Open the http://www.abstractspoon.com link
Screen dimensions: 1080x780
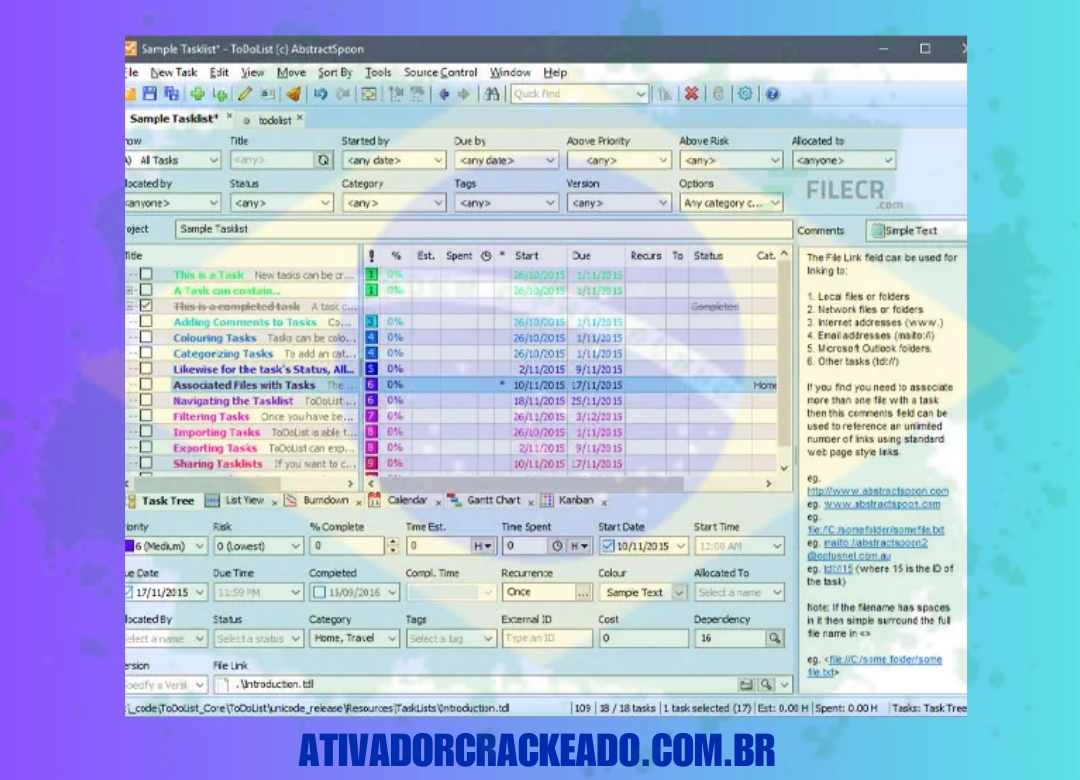click(878, 491)
